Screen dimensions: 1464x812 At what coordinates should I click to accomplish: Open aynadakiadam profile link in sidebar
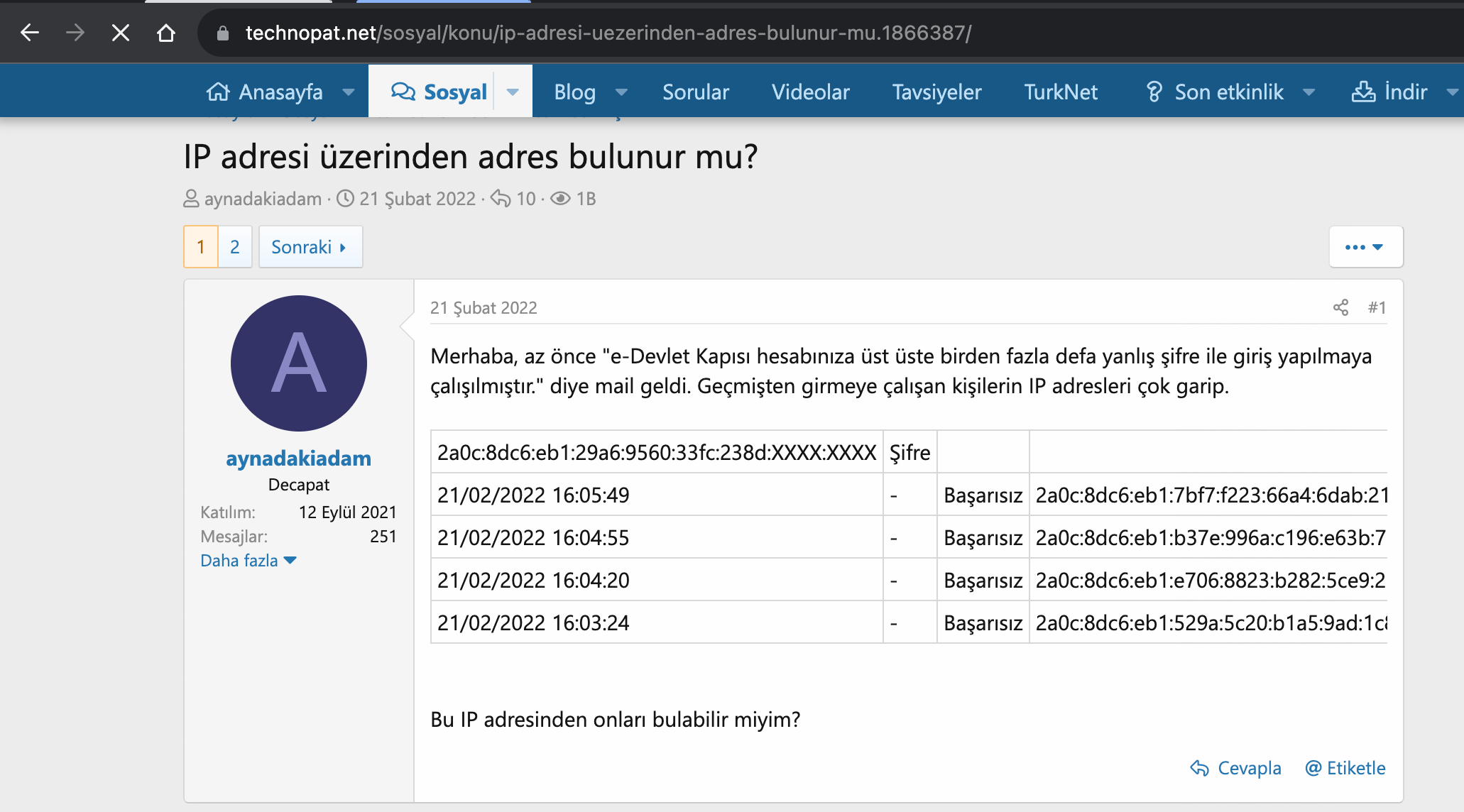[x=299, y=459]
